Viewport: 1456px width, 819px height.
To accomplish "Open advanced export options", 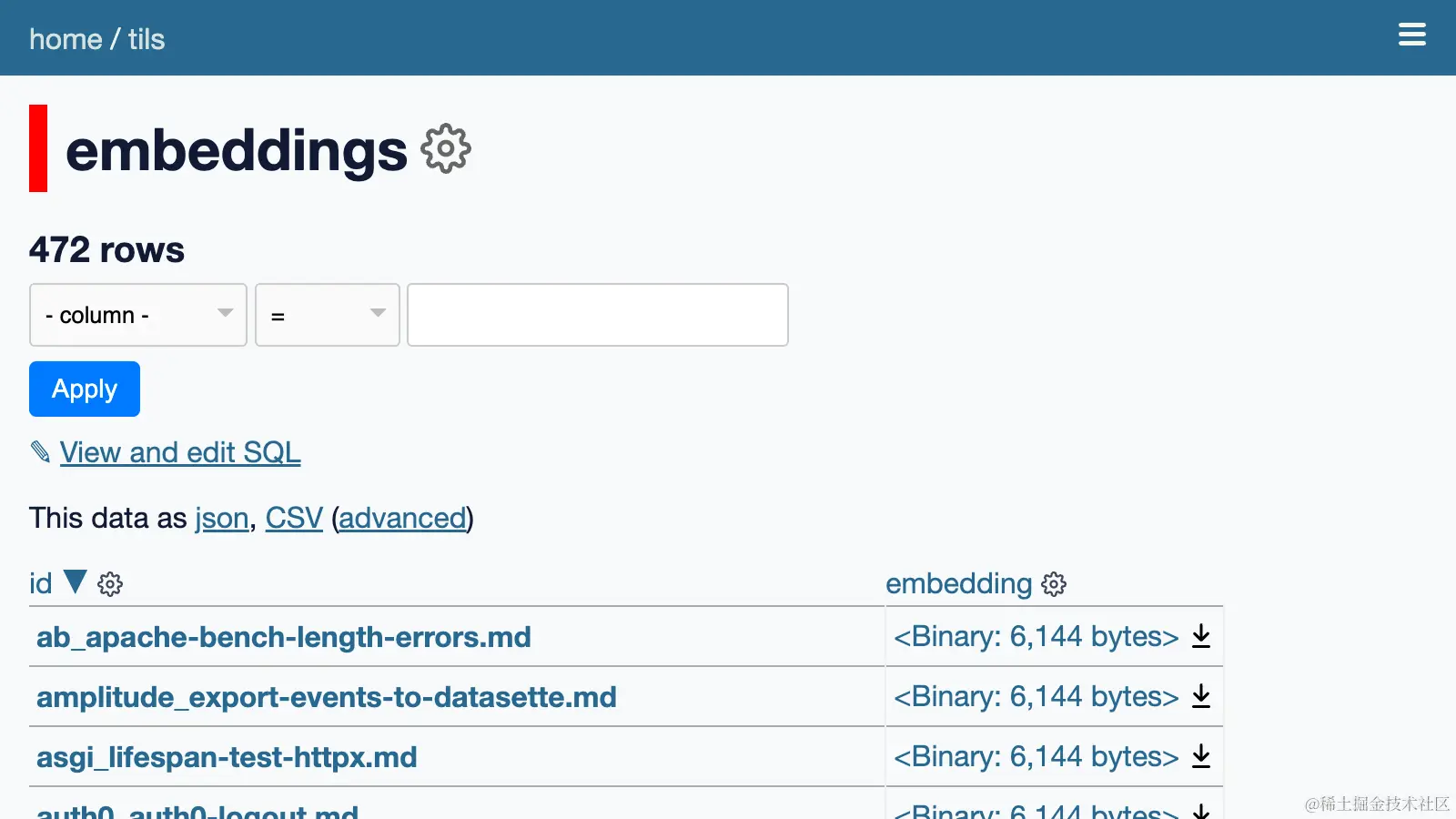I will (402, 518).
